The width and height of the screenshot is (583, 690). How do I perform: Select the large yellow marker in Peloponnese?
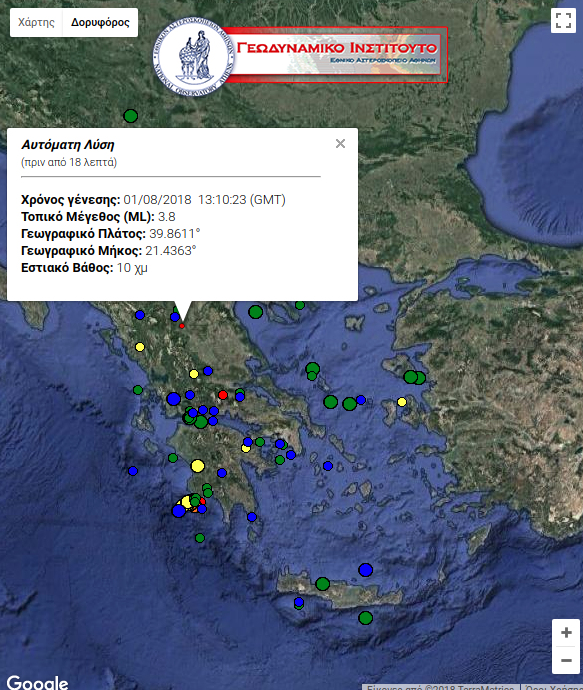198,466
